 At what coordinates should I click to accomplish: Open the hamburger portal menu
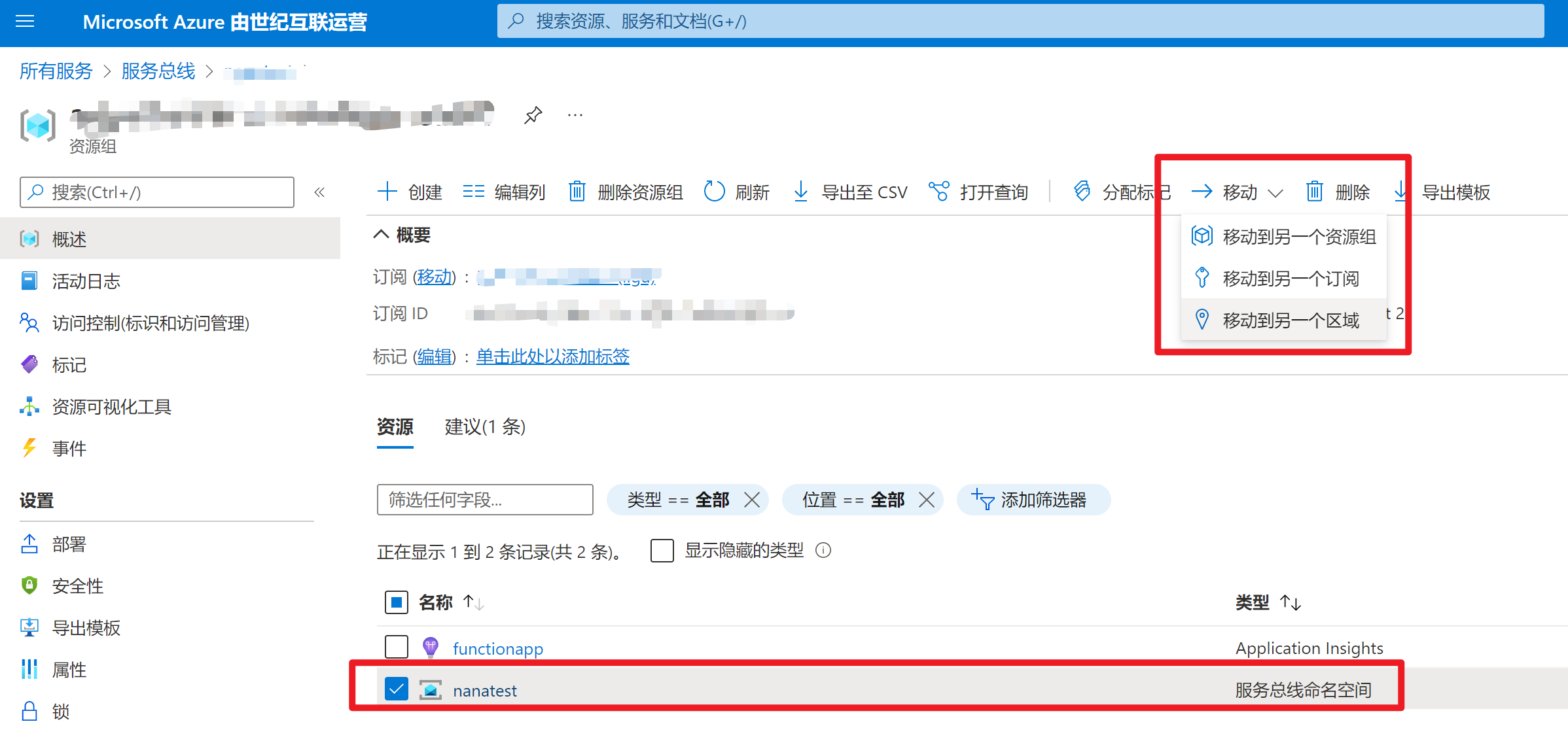(x=25, y=22)
